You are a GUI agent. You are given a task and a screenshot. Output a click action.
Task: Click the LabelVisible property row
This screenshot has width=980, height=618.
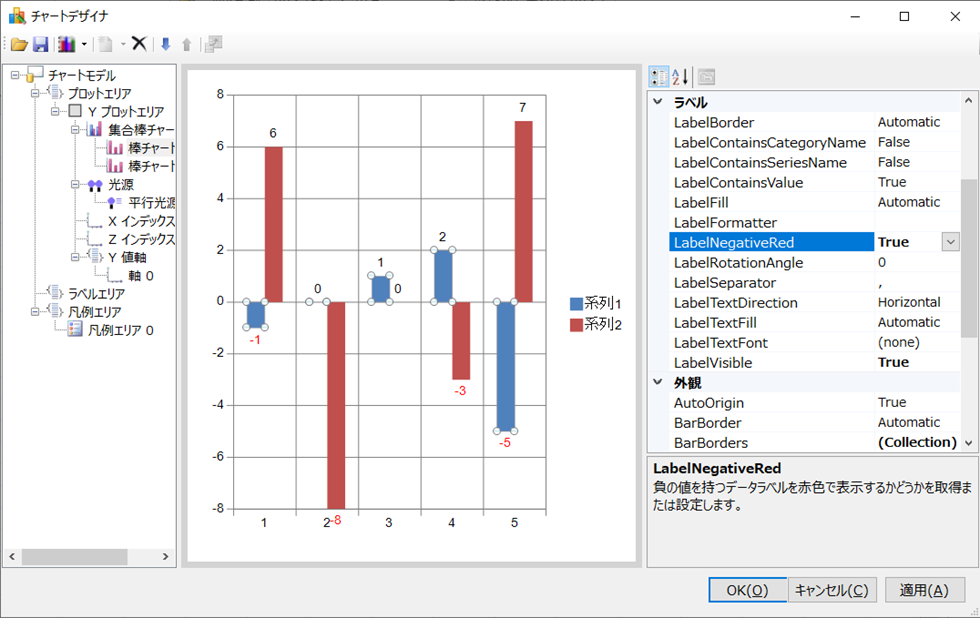pos(713,362)
